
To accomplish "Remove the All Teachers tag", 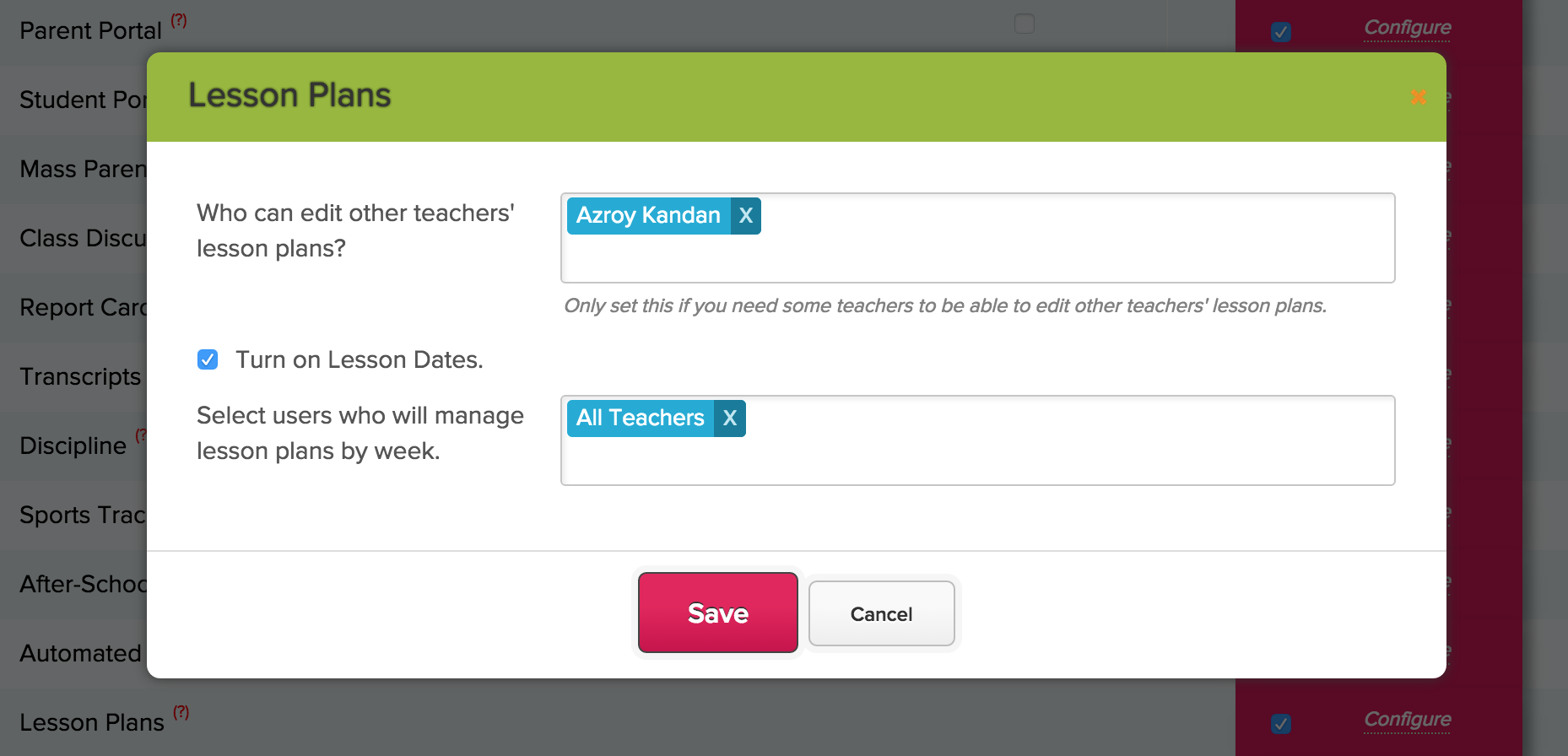I will (x=727, y=418).
